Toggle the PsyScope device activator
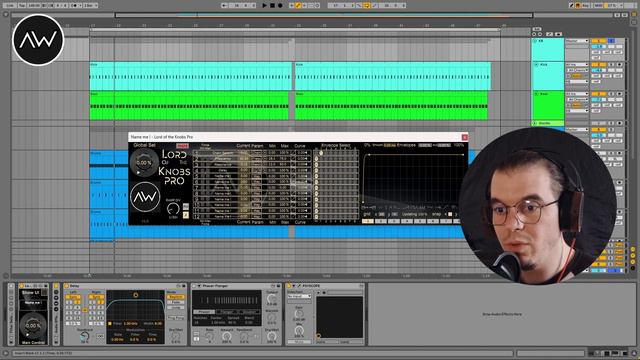640x360 pixels. [x=289, y=286]
